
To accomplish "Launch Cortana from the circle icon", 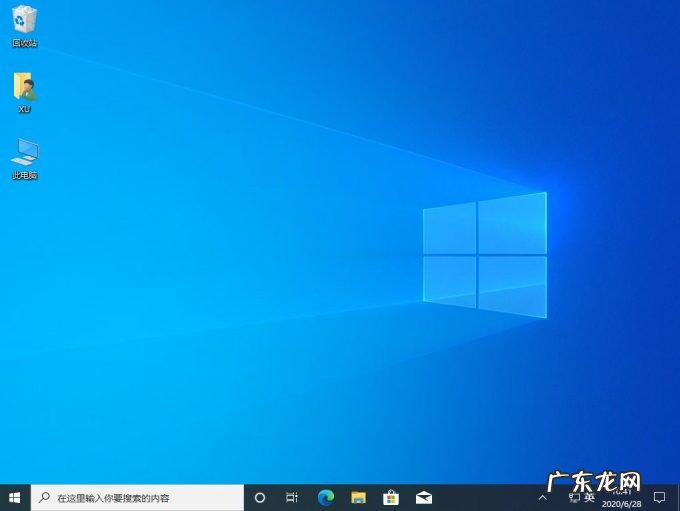I will (x=260, y=497).
